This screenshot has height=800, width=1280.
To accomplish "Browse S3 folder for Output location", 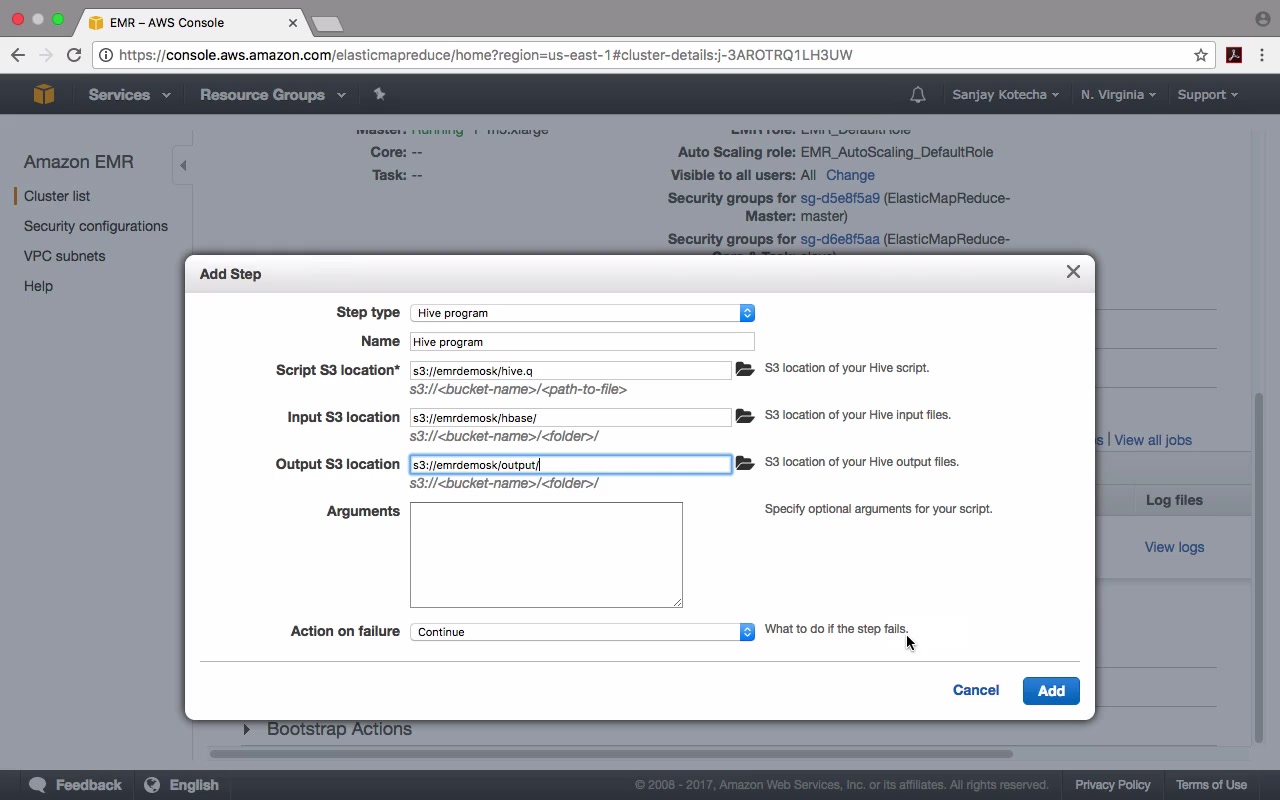I will coord(744,463).
